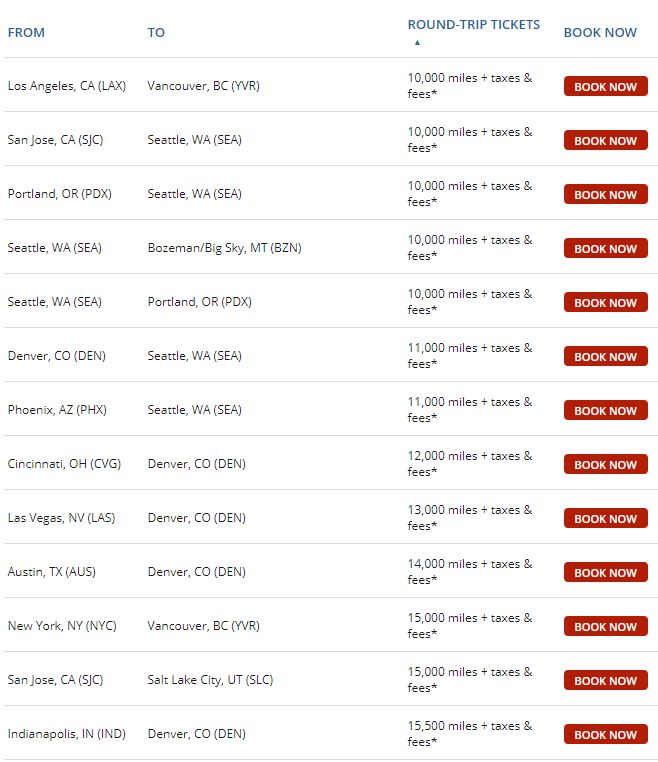The height and width of the screenshot is (762, 658).
Task: Book Indianapolis to Denver flight
Action: (x=605, y=735)
